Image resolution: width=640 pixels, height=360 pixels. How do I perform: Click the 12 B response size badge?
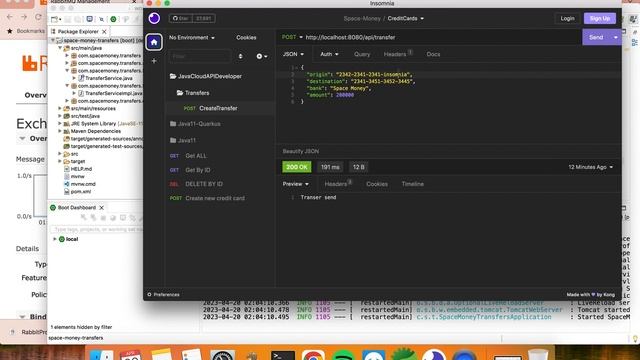click(x=358, y=167)
